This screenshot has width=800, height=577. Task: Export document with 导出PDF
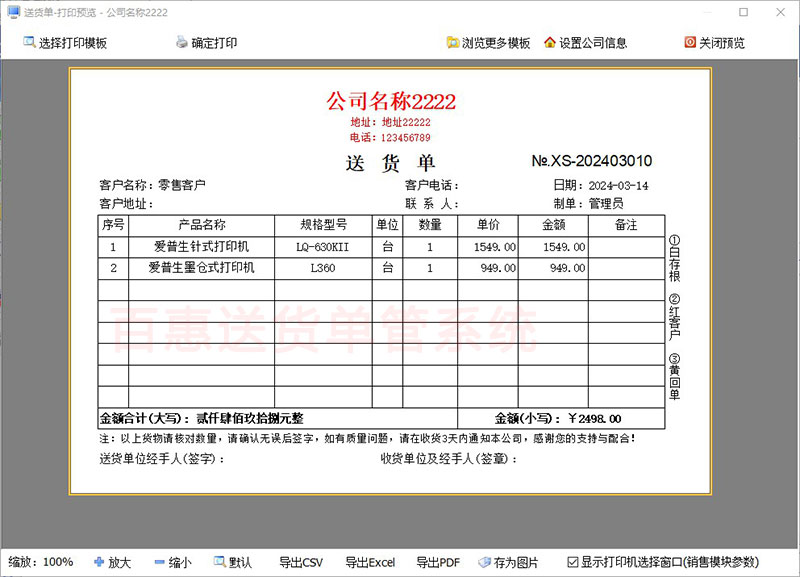(x=438, y=562)
